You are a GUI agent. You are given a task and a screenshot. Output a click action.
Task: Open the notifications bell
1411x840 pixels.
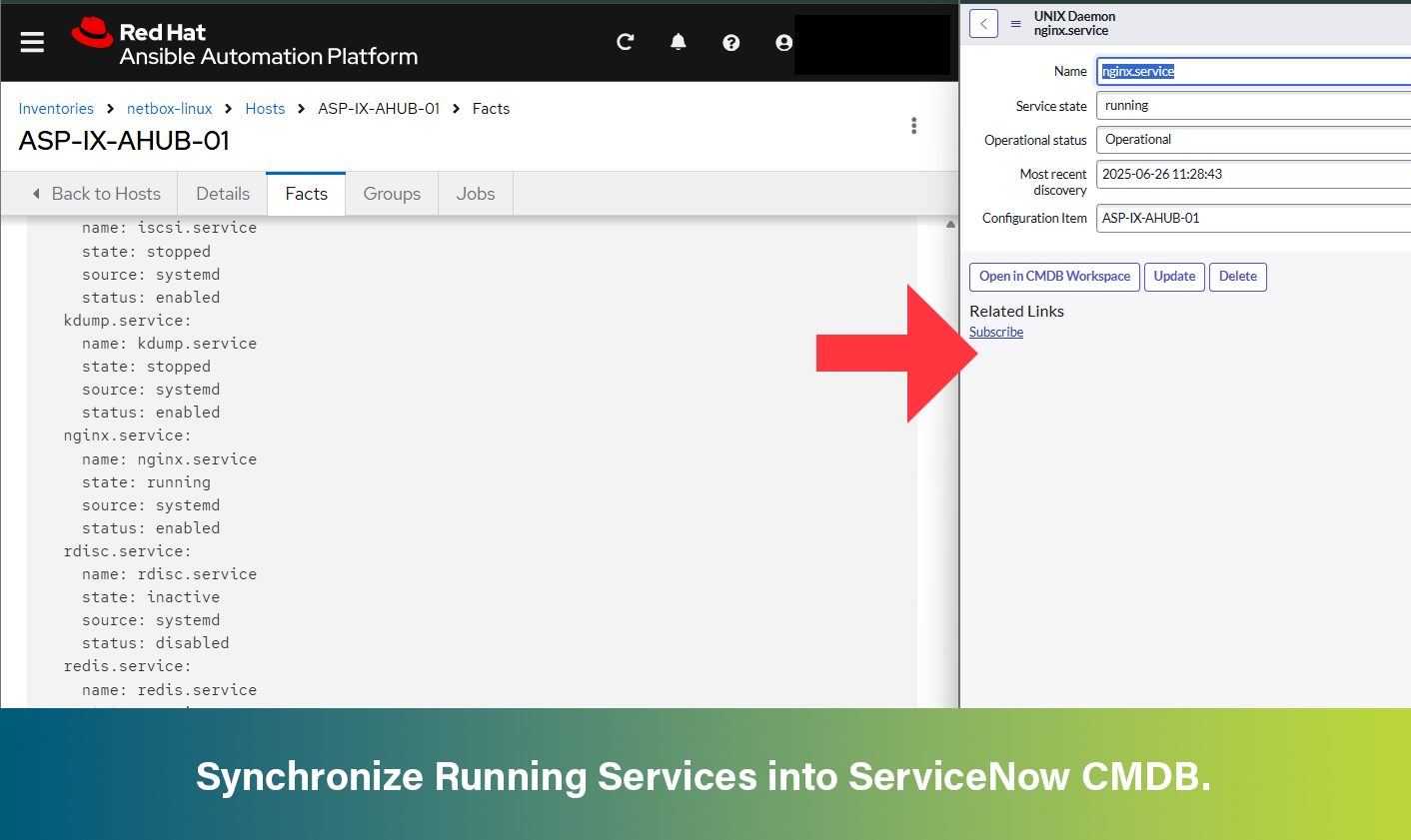pyautogui.click(x=679, y=42)
